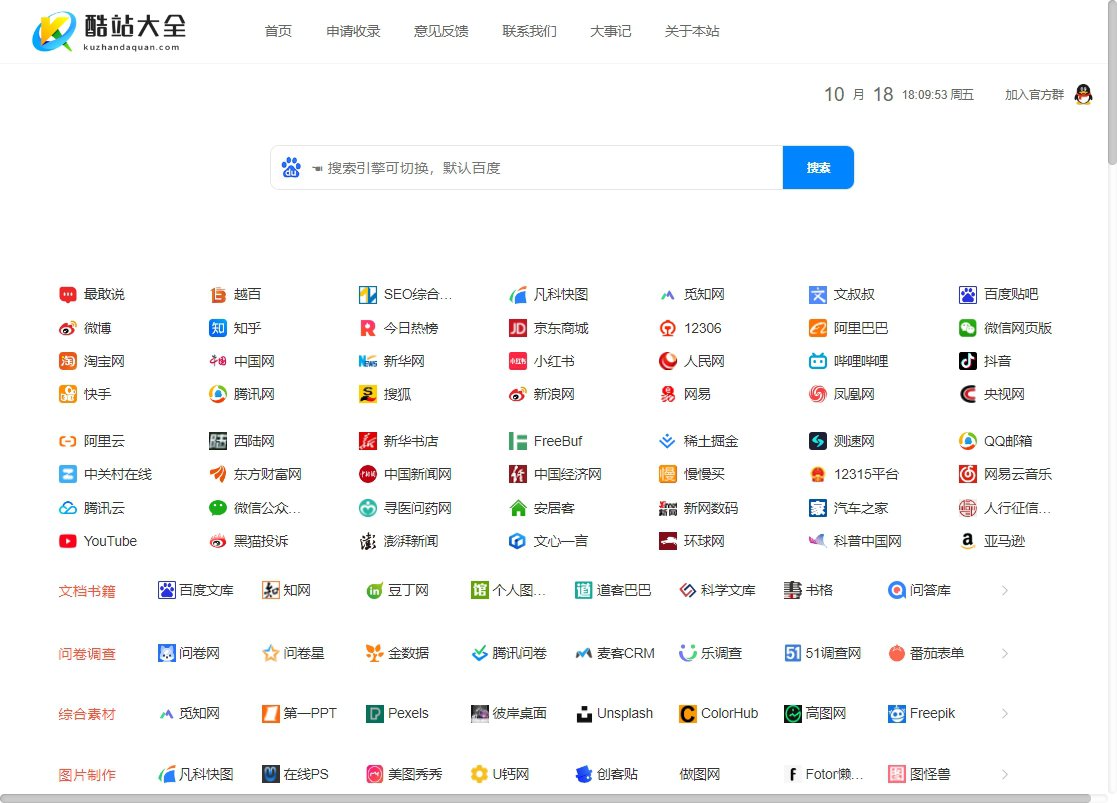Viewport: 1117px width, 803px height.
Task: Click the 腾讯问卷 icon
Action: point(479,653)
